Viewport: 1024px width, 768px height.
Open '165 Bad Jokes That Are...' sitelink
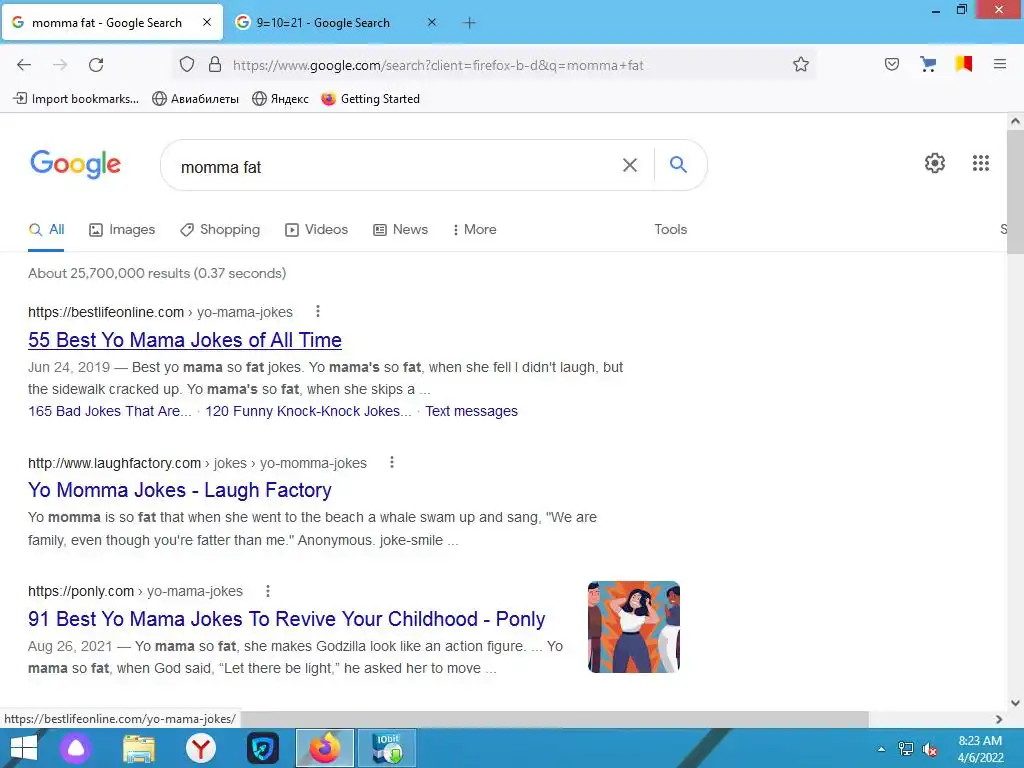click(x=110, y=411)
